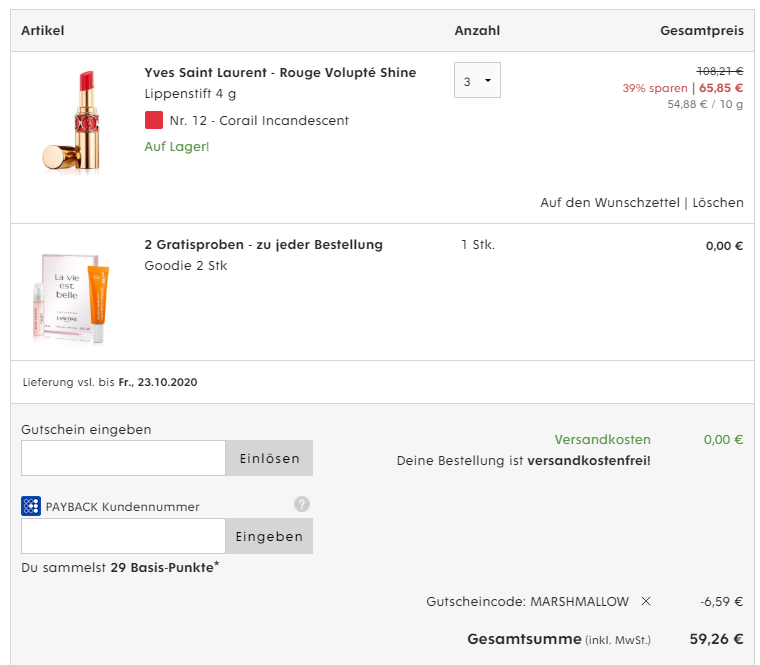The width and height of the screenshot is (760, 665).
Task: Click the 1 Stk. quantity text
Action: [x=478, y=245]
